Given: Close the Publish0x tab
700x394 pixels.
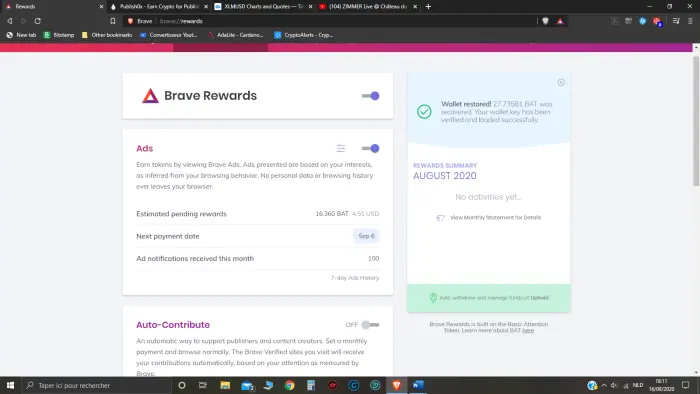Looking at the screenshot, I should point(206,7).
